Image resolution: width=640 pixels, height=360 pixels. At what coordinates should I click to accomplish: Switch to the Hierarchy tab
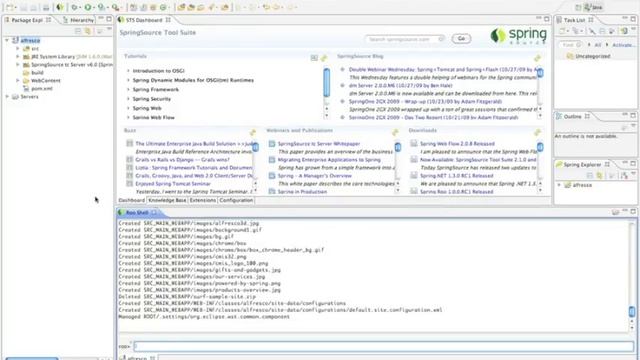point(78,20)
